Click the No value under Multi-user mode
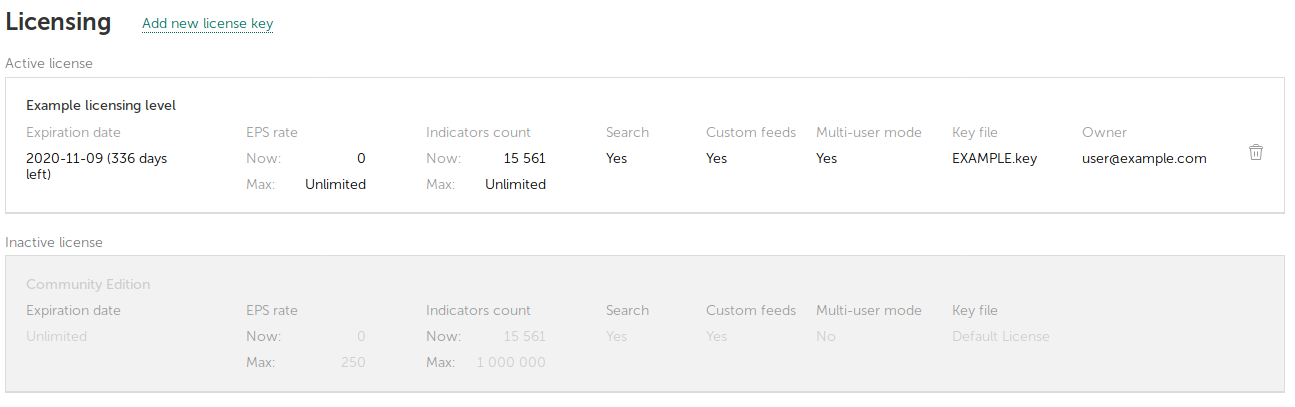 coord(825,336)
